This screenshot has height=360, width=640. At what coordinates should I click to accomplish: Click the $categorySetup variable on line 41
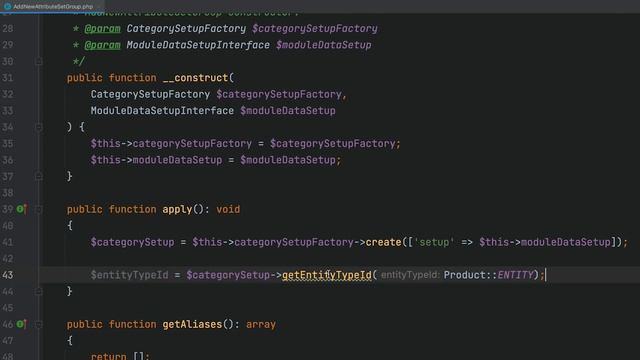click(132, 242)
